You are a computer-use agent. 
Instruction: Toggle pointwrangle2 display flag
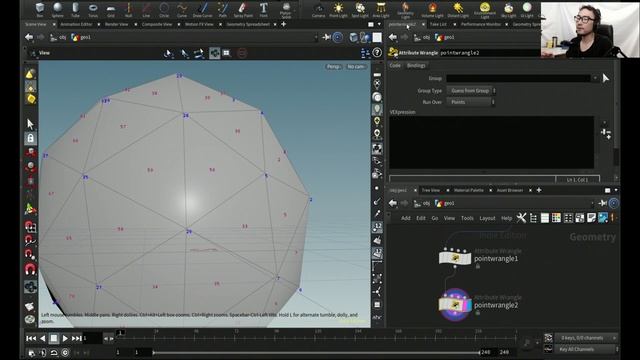468,305
